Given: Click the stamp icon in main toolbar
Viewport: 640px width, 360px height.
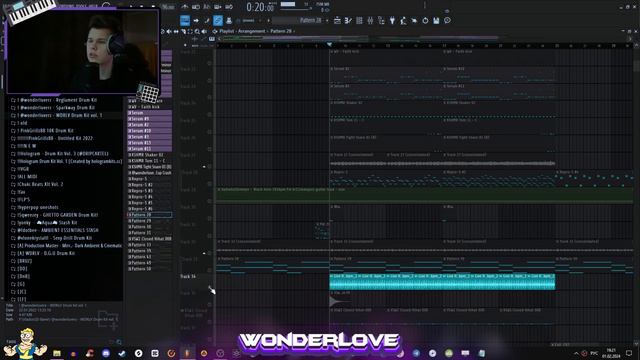Looking at the screenshot, I should tap(229, 20).
